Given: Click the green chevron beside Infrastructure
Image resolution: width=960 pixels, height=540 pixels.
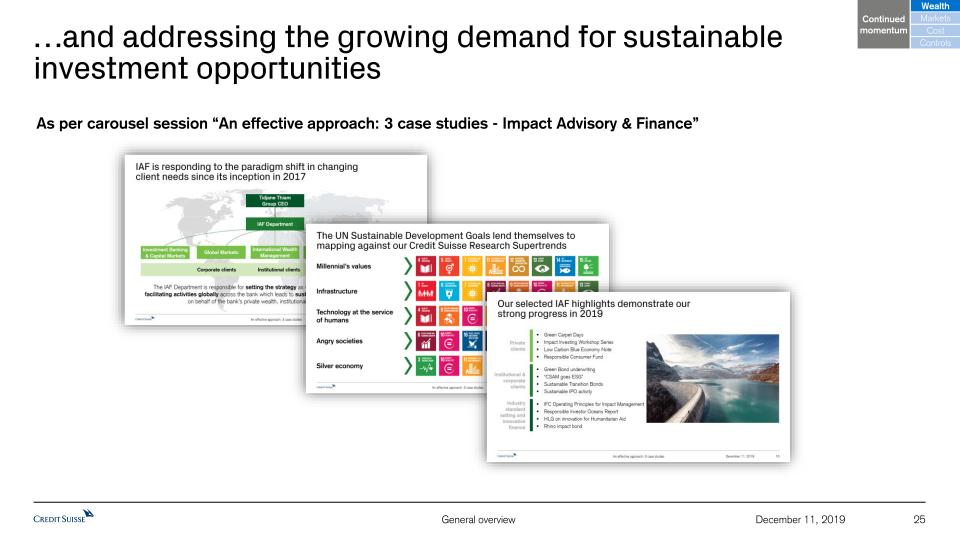Looking at the screenshot, I should tap(408, 291).
